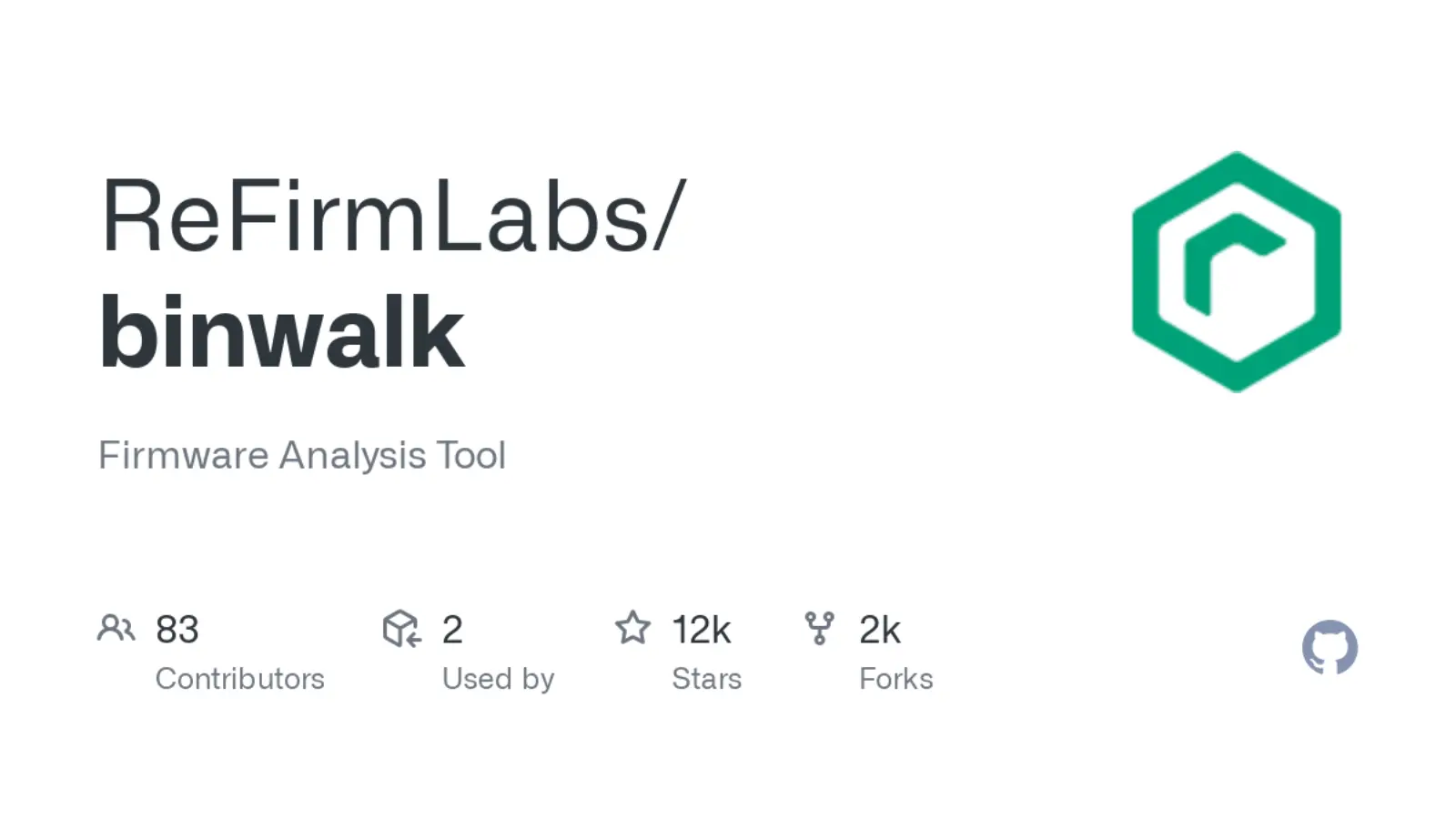Viewport: 1456px width, 819px height.
Task: Click the word 'Analysis' in the description
Action: [x=352, y=455]
